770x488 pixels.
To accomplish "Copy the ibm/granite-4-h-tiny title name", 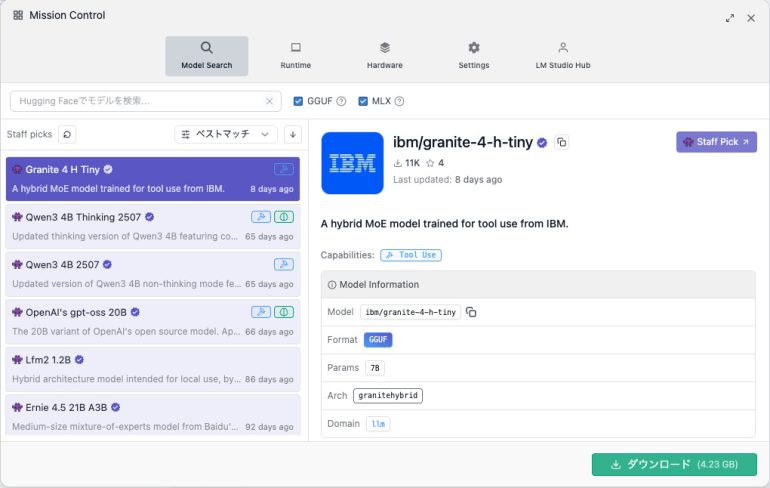I will pyautogui.click(x=562, y=143).
